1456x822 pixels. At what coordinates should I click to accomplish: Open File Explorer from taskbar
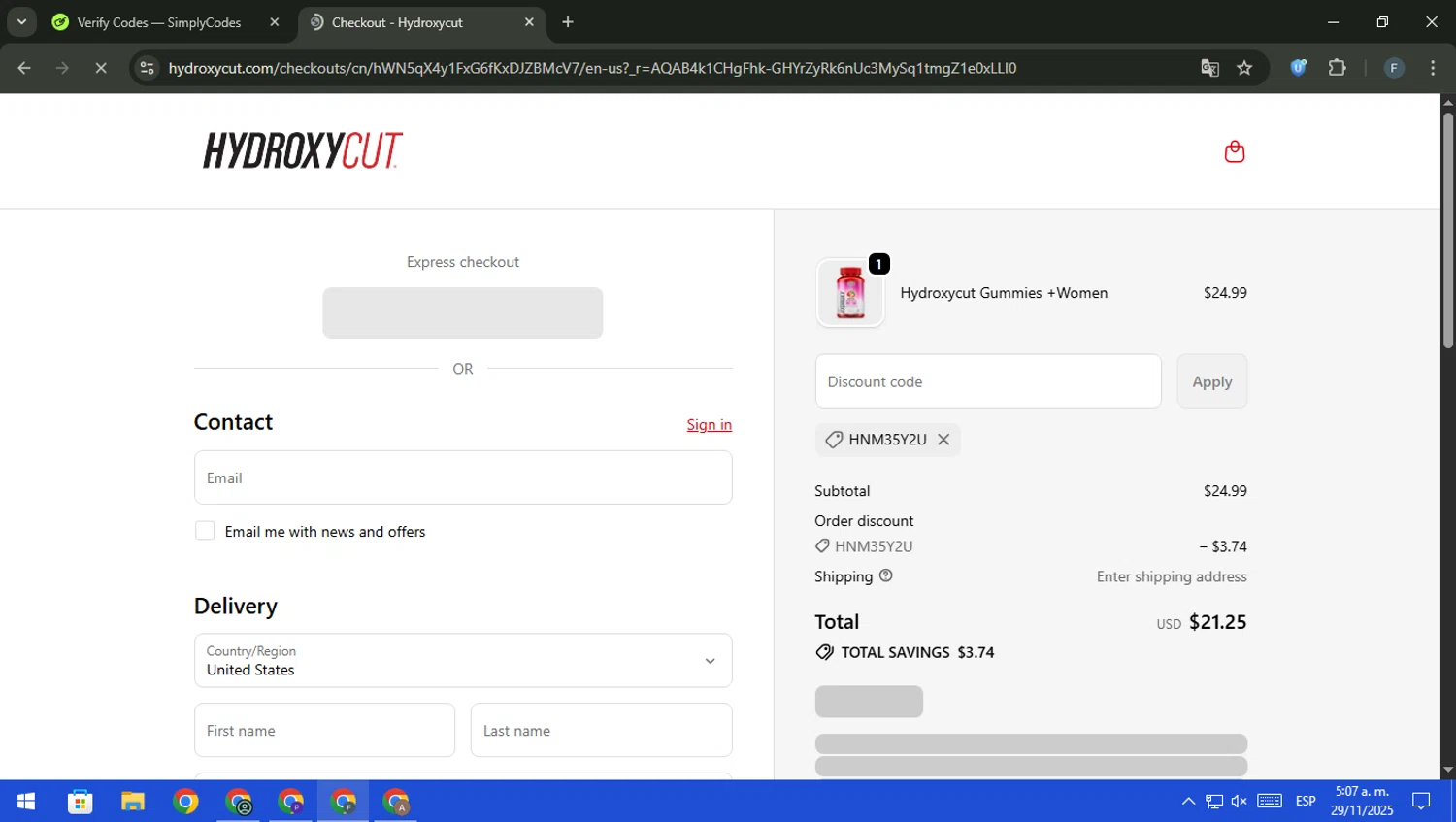pyautogui.click(x=132, y=801)
